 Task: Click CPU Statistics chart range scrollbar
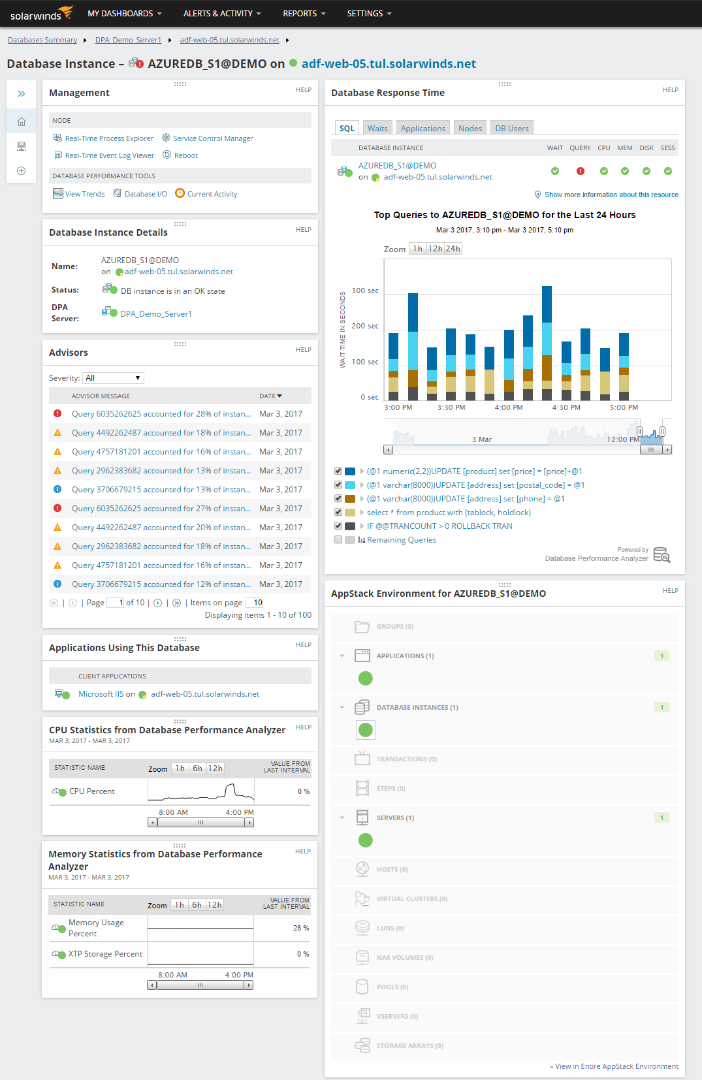(200, 822)
